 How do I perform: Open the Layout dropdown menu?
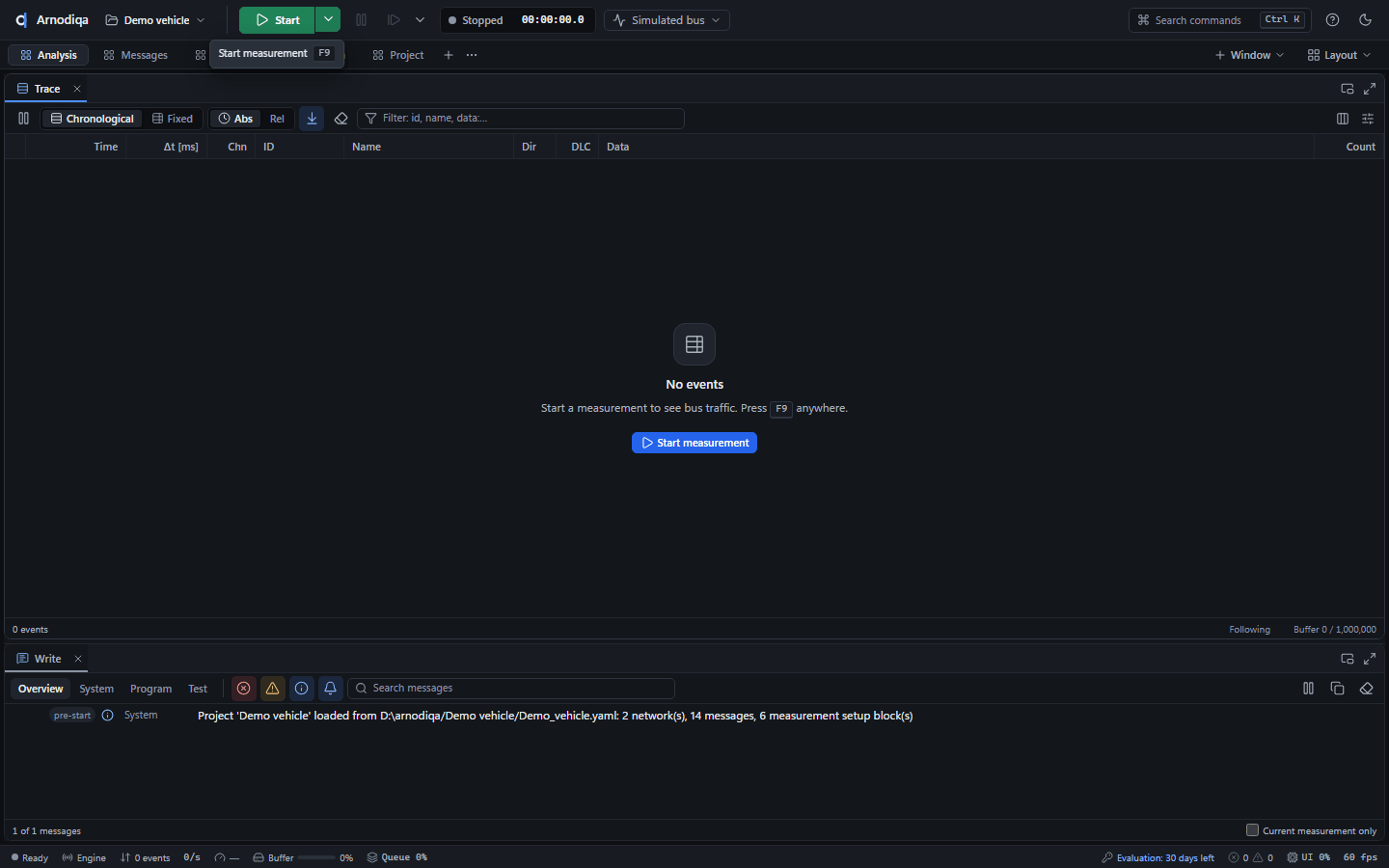[x=1339, y=55]
